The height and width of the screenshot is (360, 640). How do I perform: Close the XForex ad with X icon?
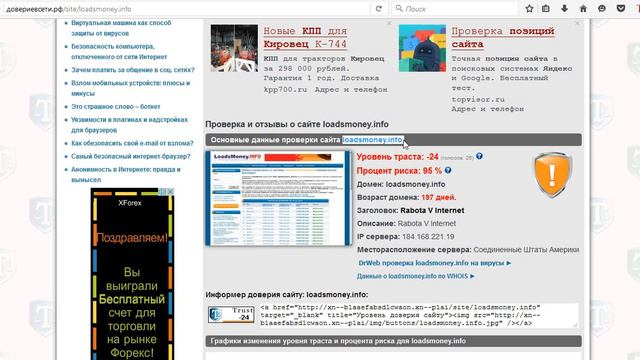[x=171, y=191]
